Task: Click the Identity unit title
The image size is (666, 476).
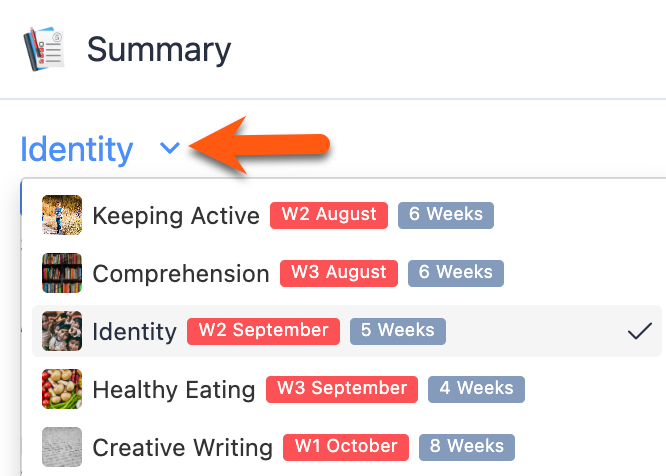Action: [x=76, y=149]
